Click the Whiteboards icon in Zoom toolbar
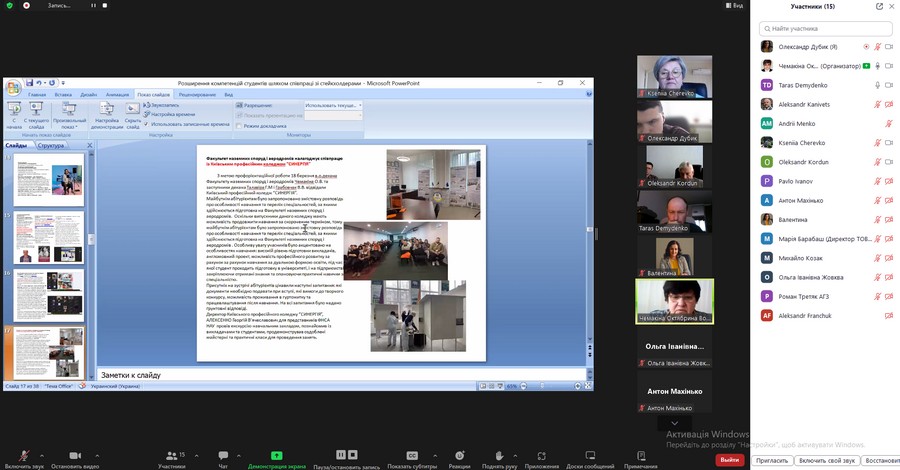This screenshot has width=900, height=470. 589,456
